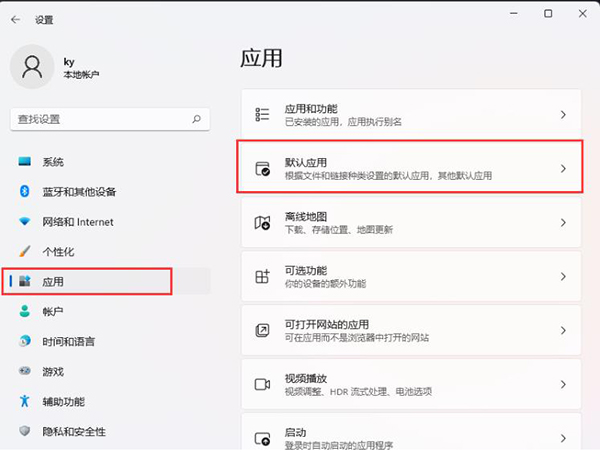Minimize the Settings window
This screenshot has width=600, height=452.
(514, 13)
